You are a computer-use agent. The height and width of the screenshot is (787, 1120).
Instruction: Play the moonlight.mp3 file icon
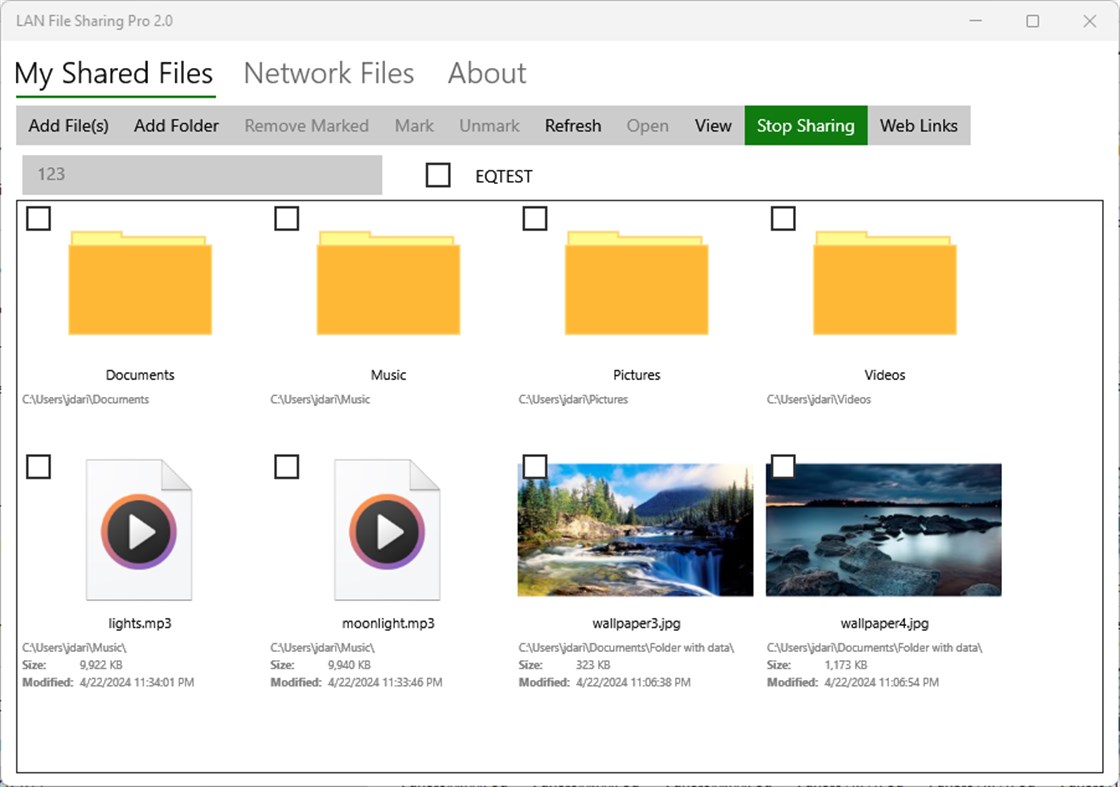pos(388,528)
